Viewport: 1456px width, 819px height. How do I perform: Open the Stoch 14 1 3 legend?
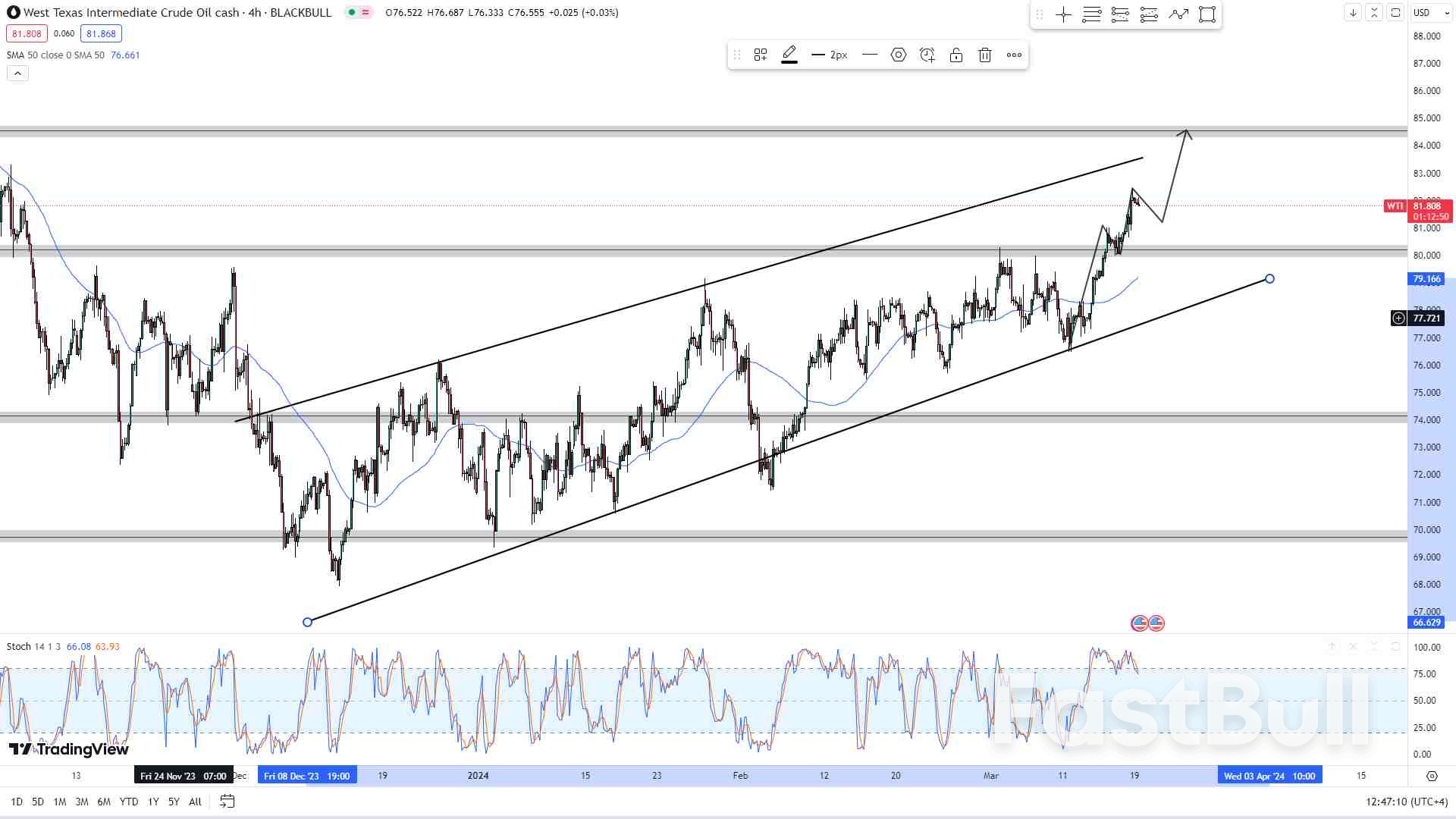[34, 647]
